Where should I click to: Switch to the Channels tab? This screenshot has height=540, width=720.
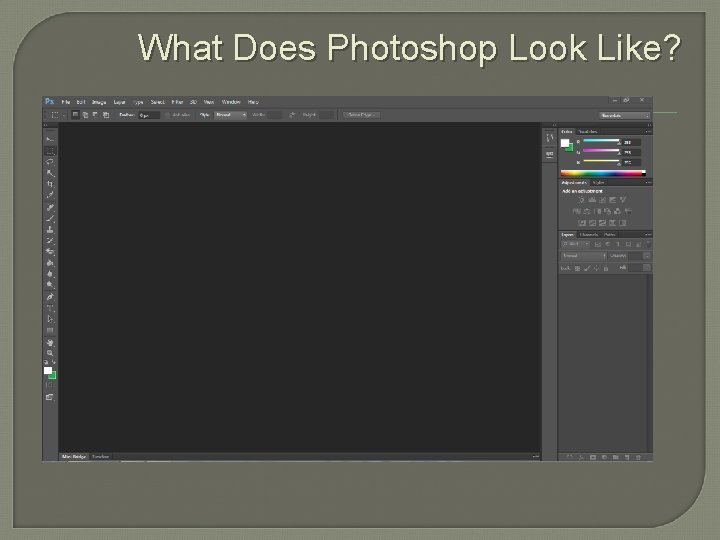point(589,235)
